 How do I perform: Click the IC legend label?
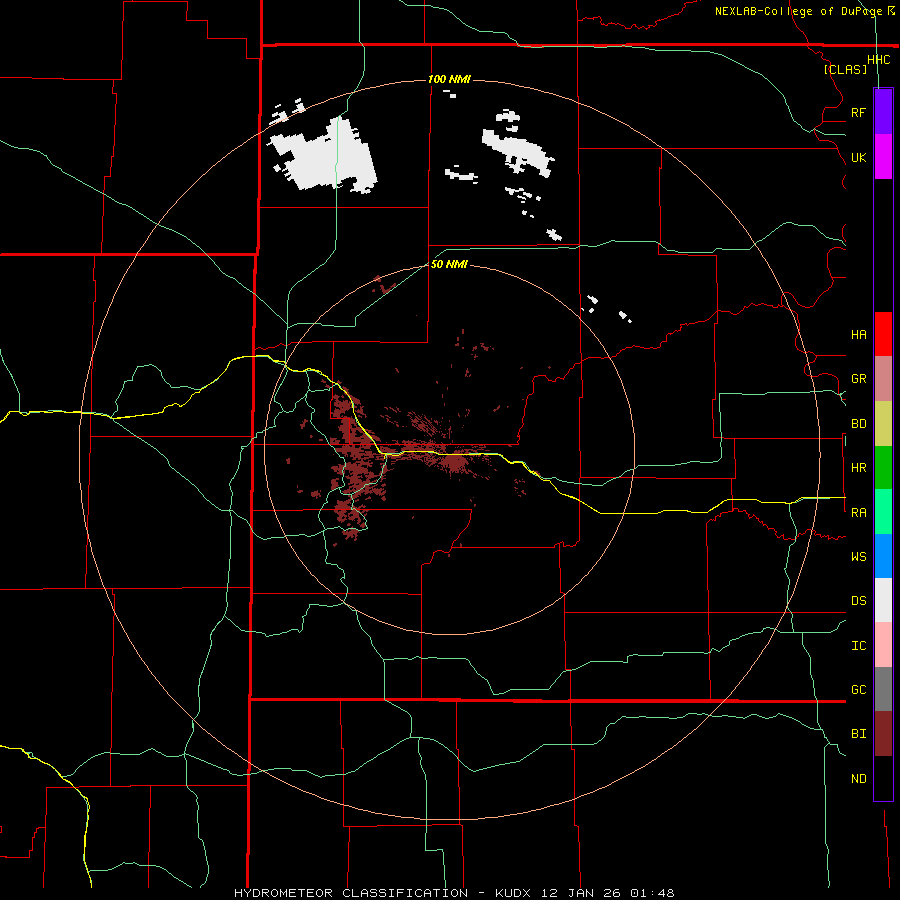(858, 646)
